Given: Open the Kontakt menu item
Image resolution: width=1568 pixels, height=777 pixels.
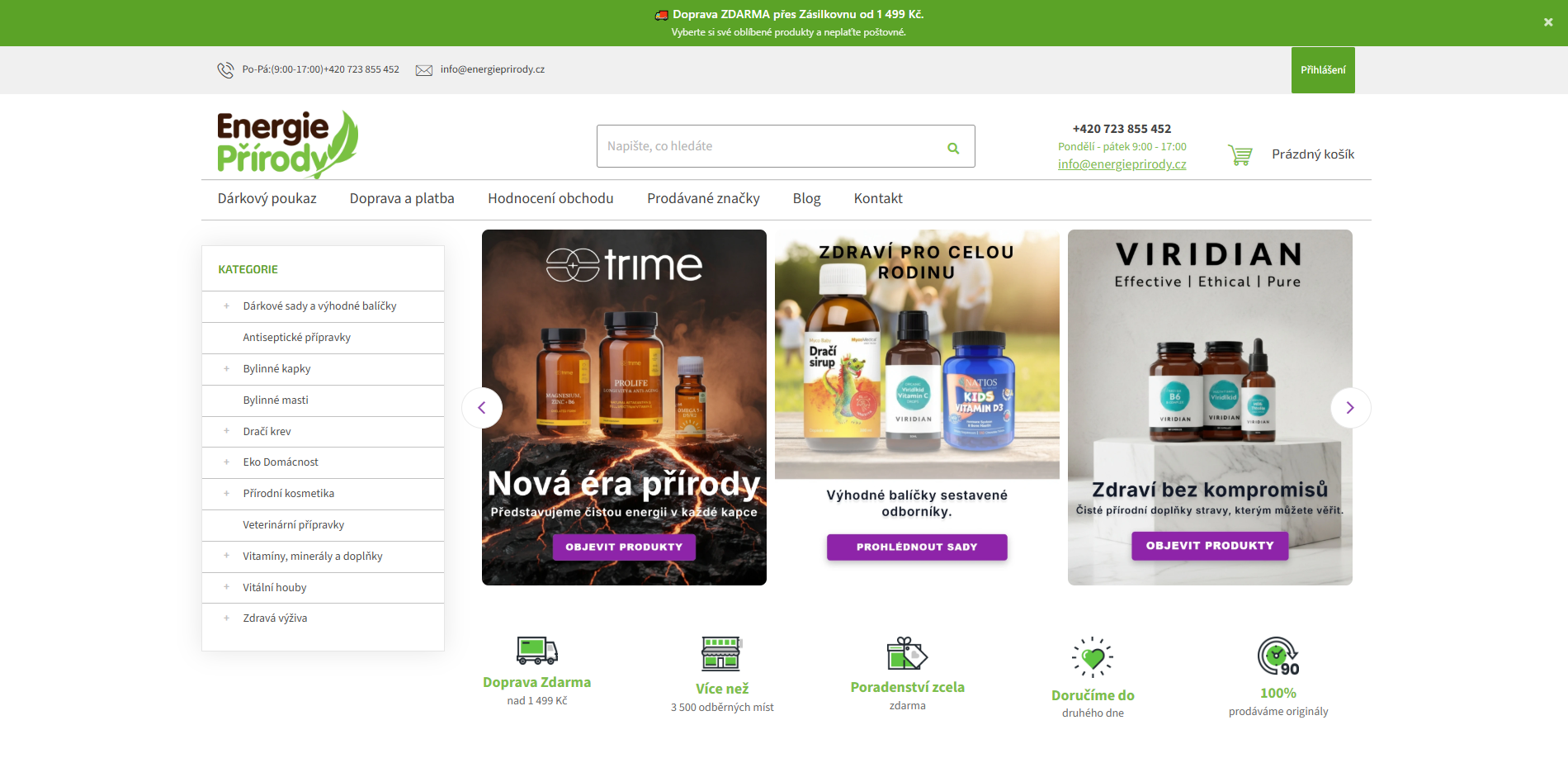Looking at the screenshot, I should [x=878, y=199].
